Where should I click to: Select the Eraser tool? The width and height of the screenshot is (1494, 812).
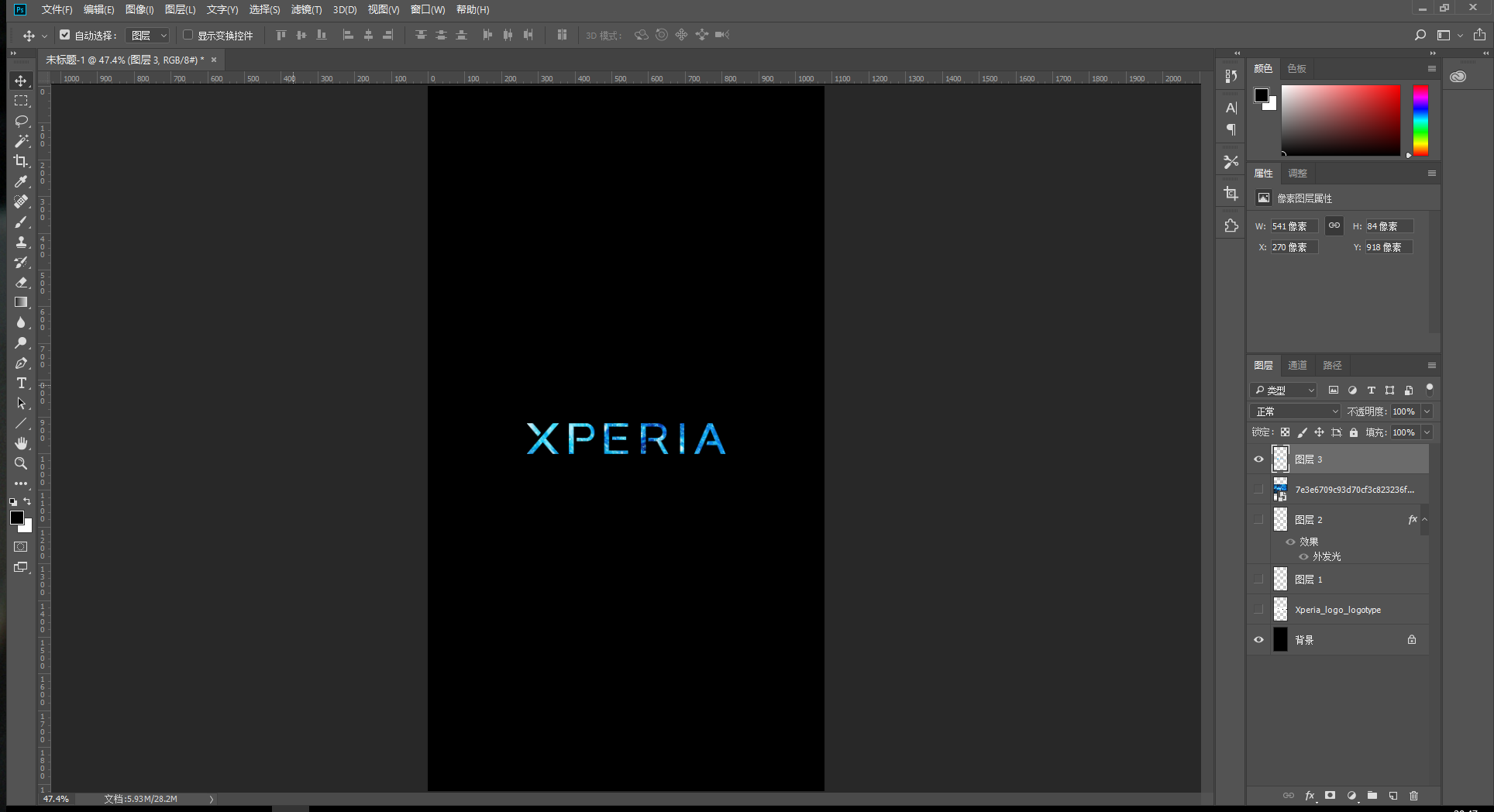point(21,282)
